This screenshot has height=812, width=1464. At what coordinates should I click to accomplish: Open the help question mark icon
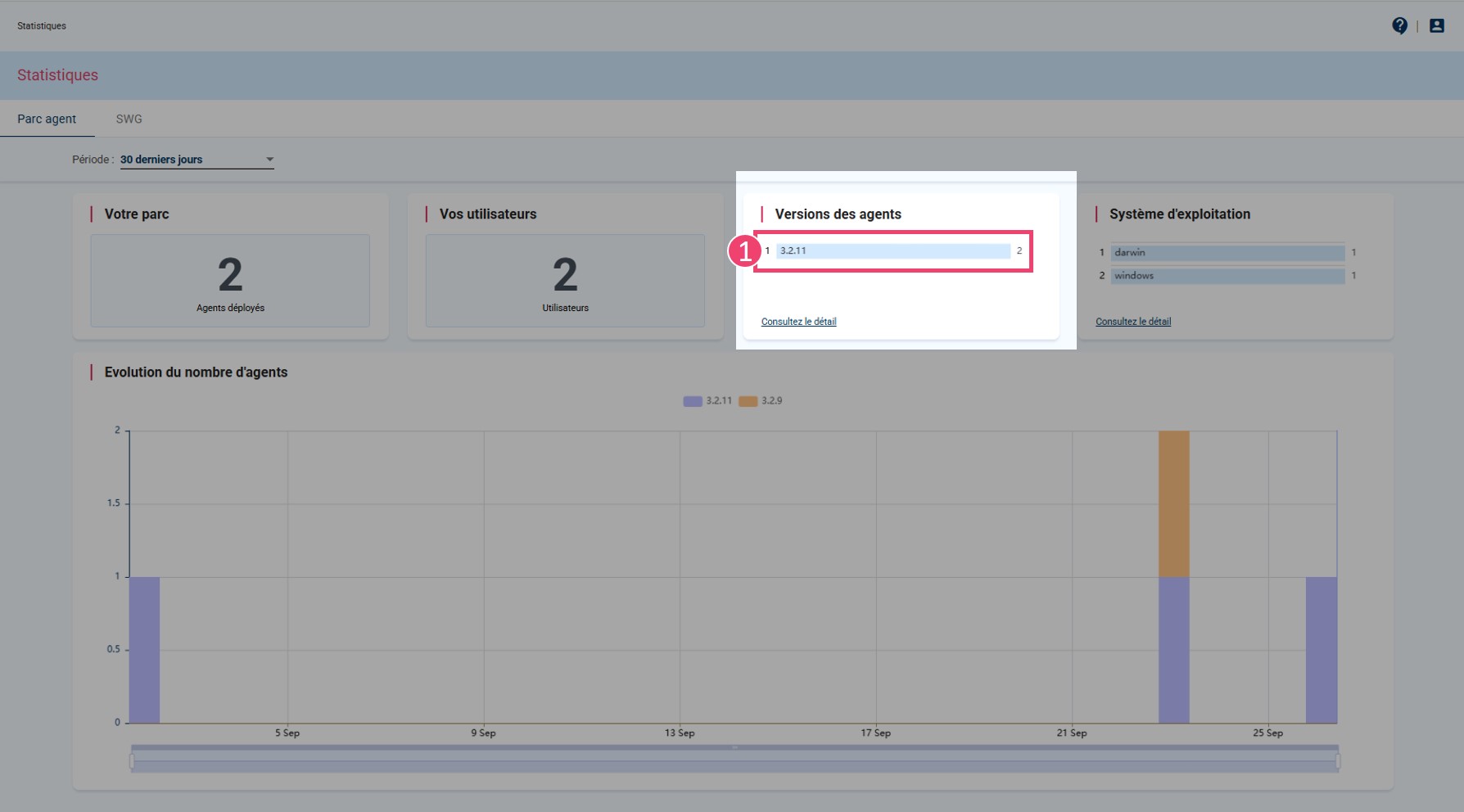1399,26
